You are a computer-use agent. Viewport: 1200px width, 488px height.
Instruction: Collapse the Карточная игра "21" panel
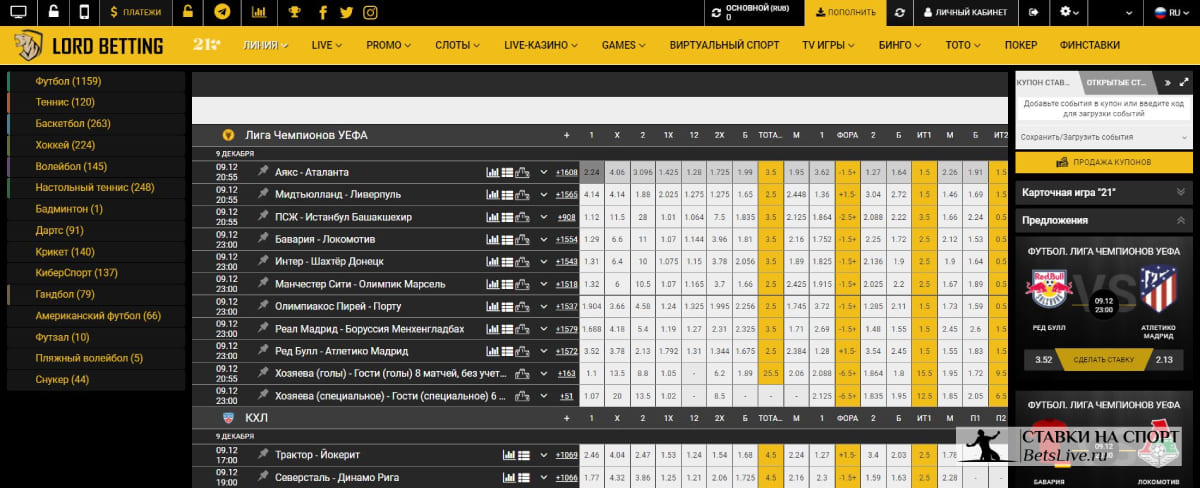1182,191
